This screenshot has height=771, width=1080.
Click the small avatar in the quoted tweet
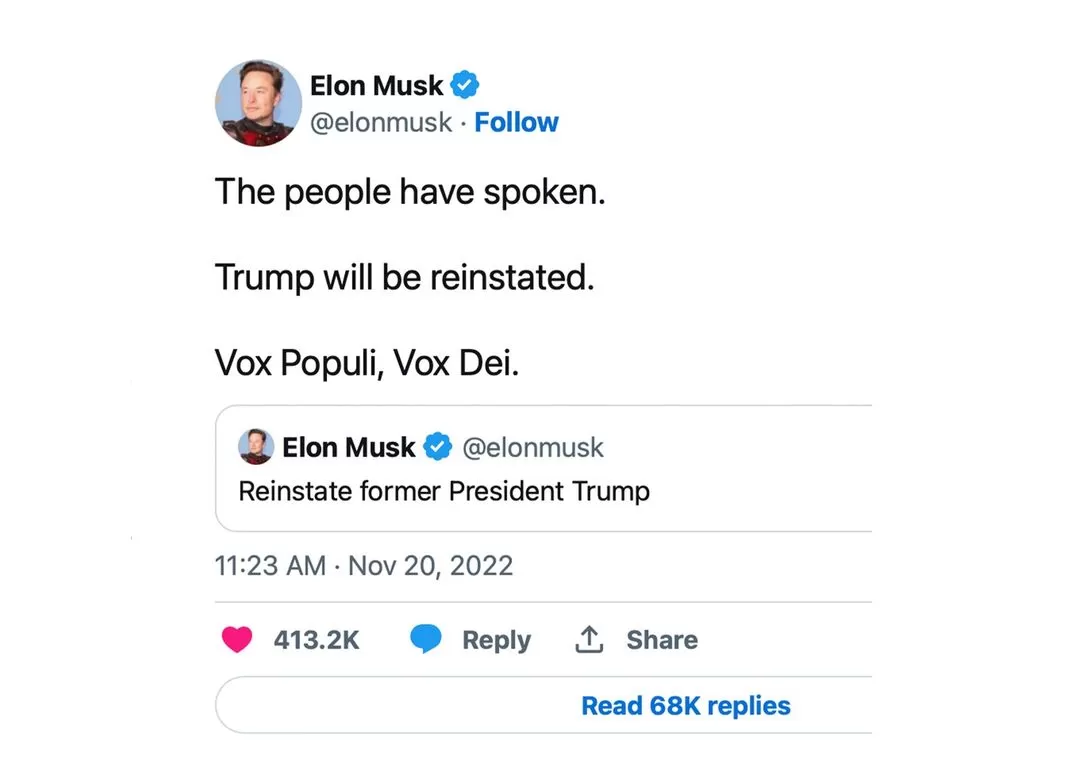click(x=256, y=446)
